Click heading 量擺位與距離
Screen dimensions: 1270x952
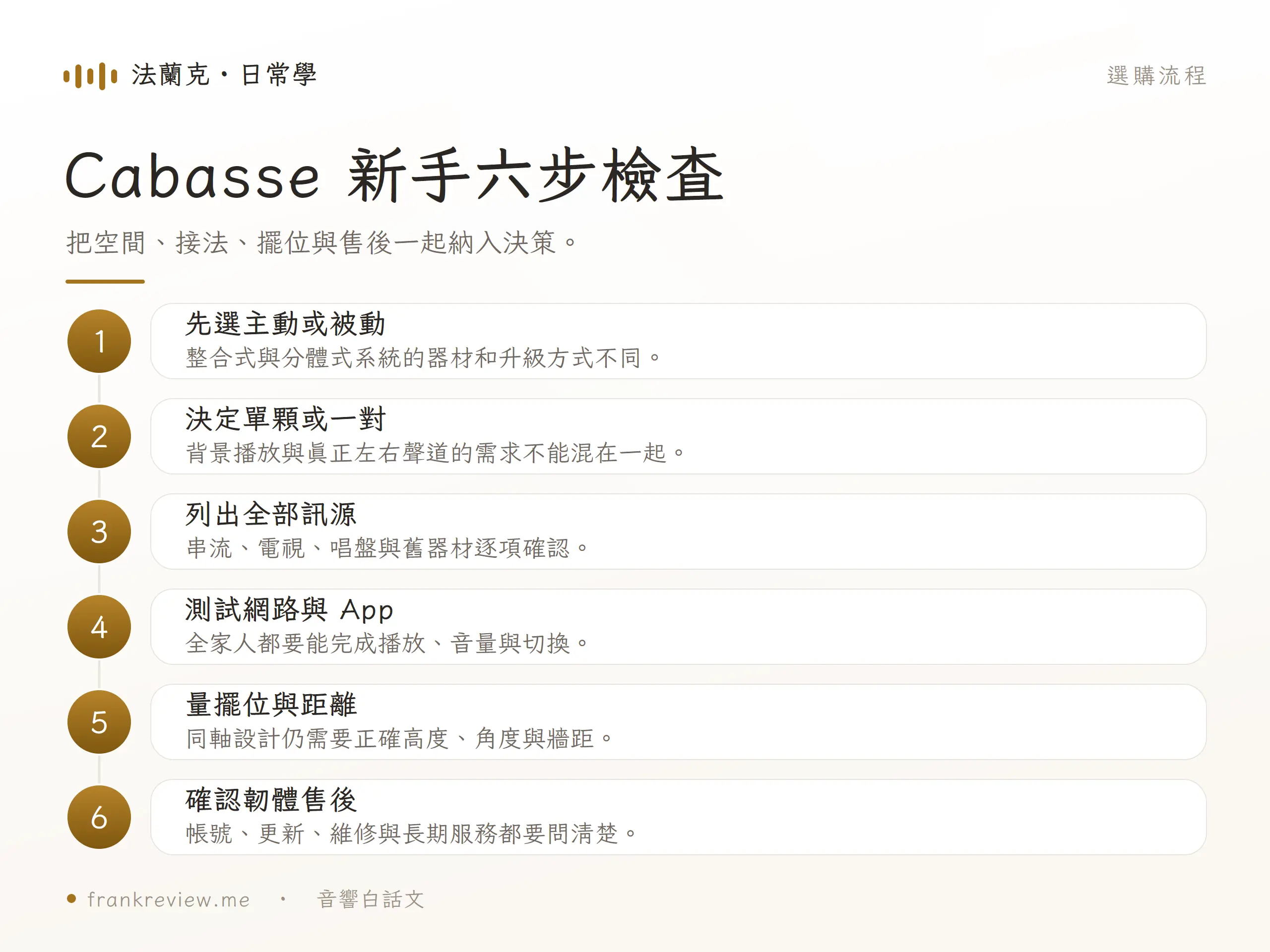click(x=271, y=705)
